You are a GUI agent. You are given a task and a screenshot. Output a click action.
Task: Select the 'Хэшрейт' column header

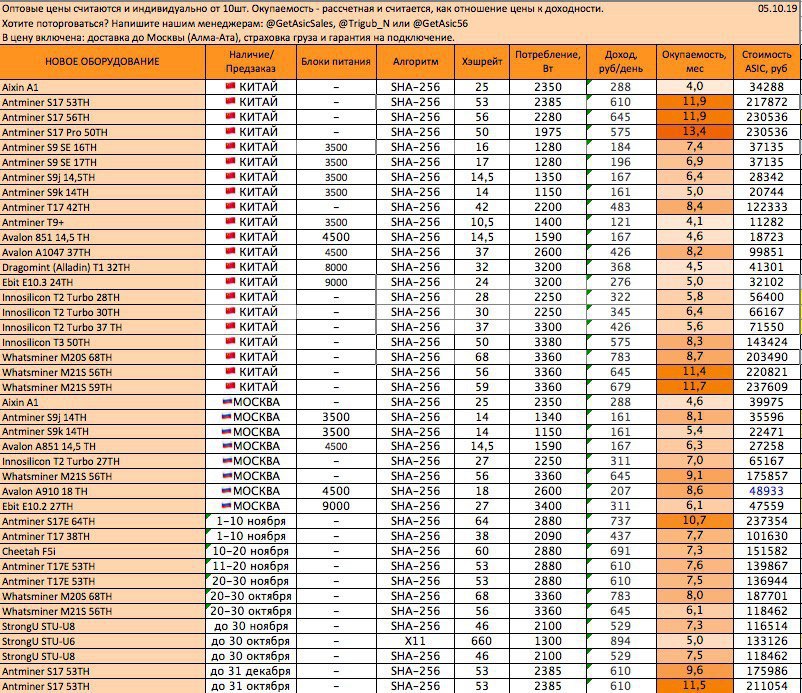[x=482, y=62]
